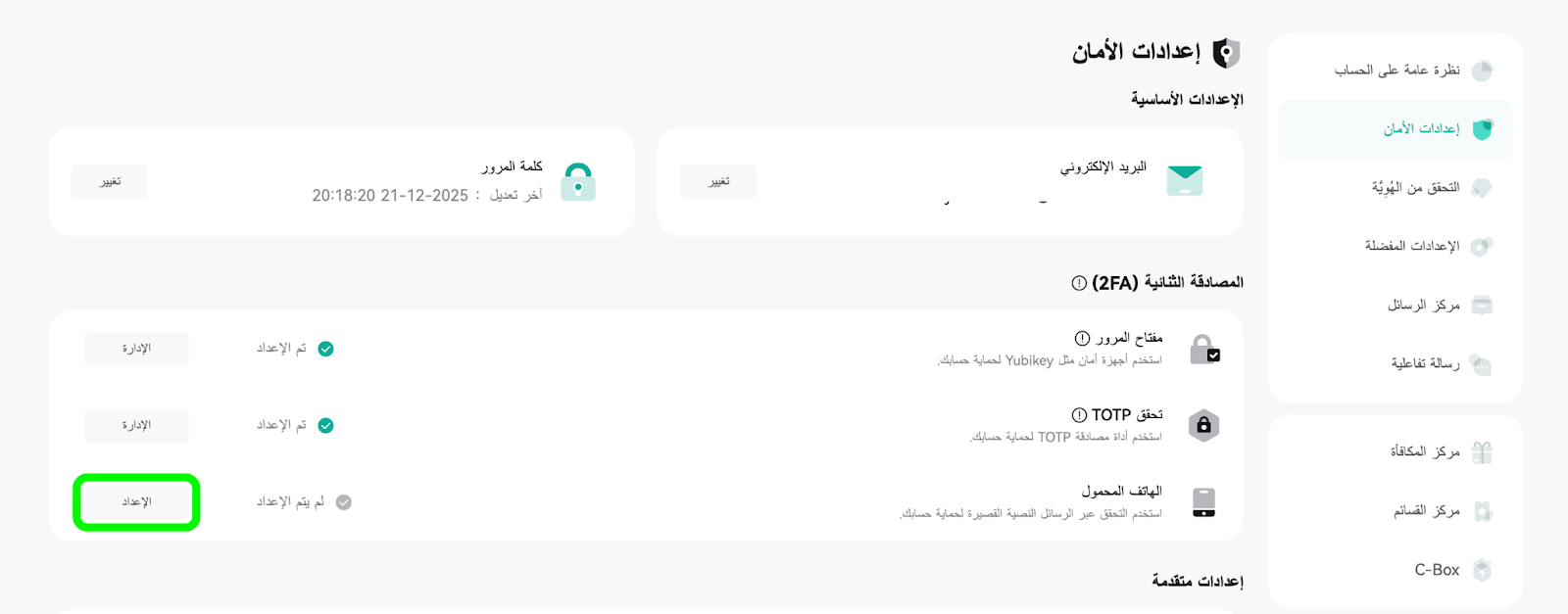
Task: Click info icon beside passkey label
Action: [1082, 338]
